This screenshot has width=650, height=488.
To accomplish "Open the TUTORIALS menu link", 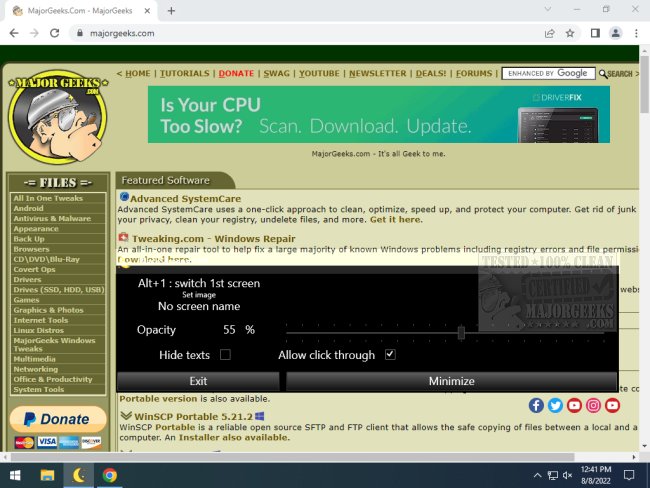I will point(184,73).
